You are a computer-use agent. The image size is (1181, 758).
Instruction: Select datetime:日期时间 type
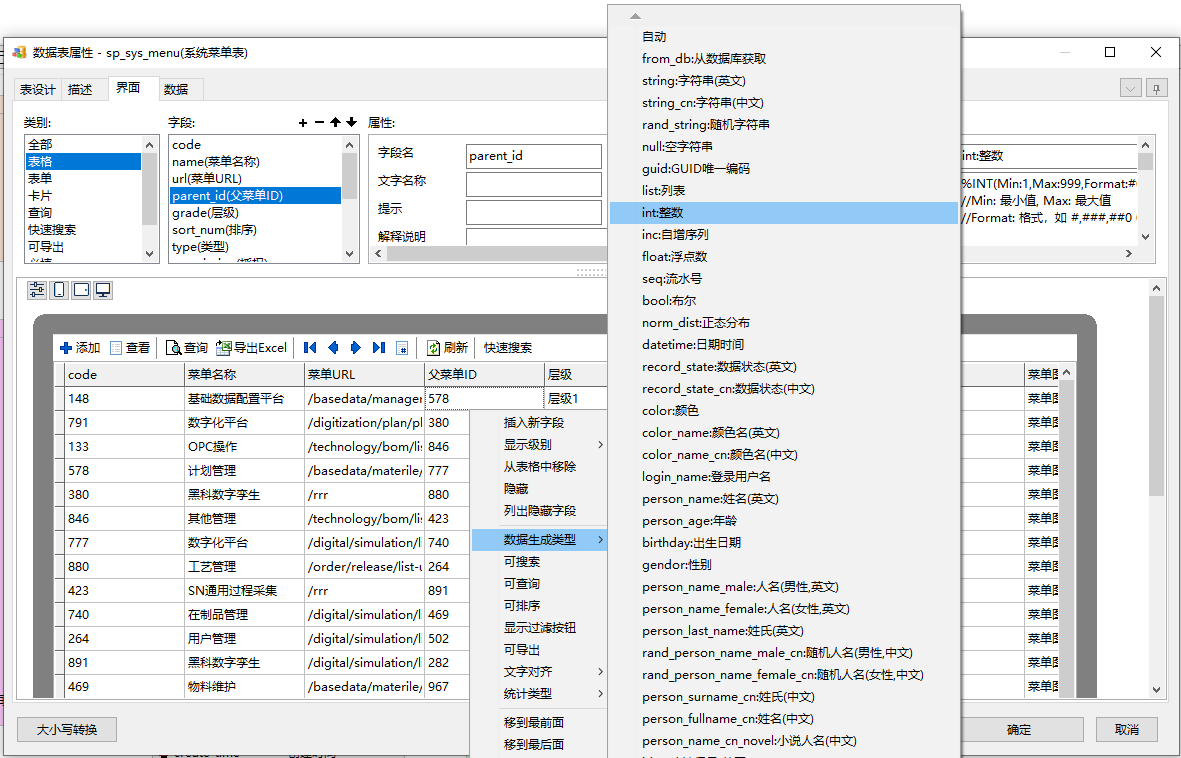tap(783, 344)
